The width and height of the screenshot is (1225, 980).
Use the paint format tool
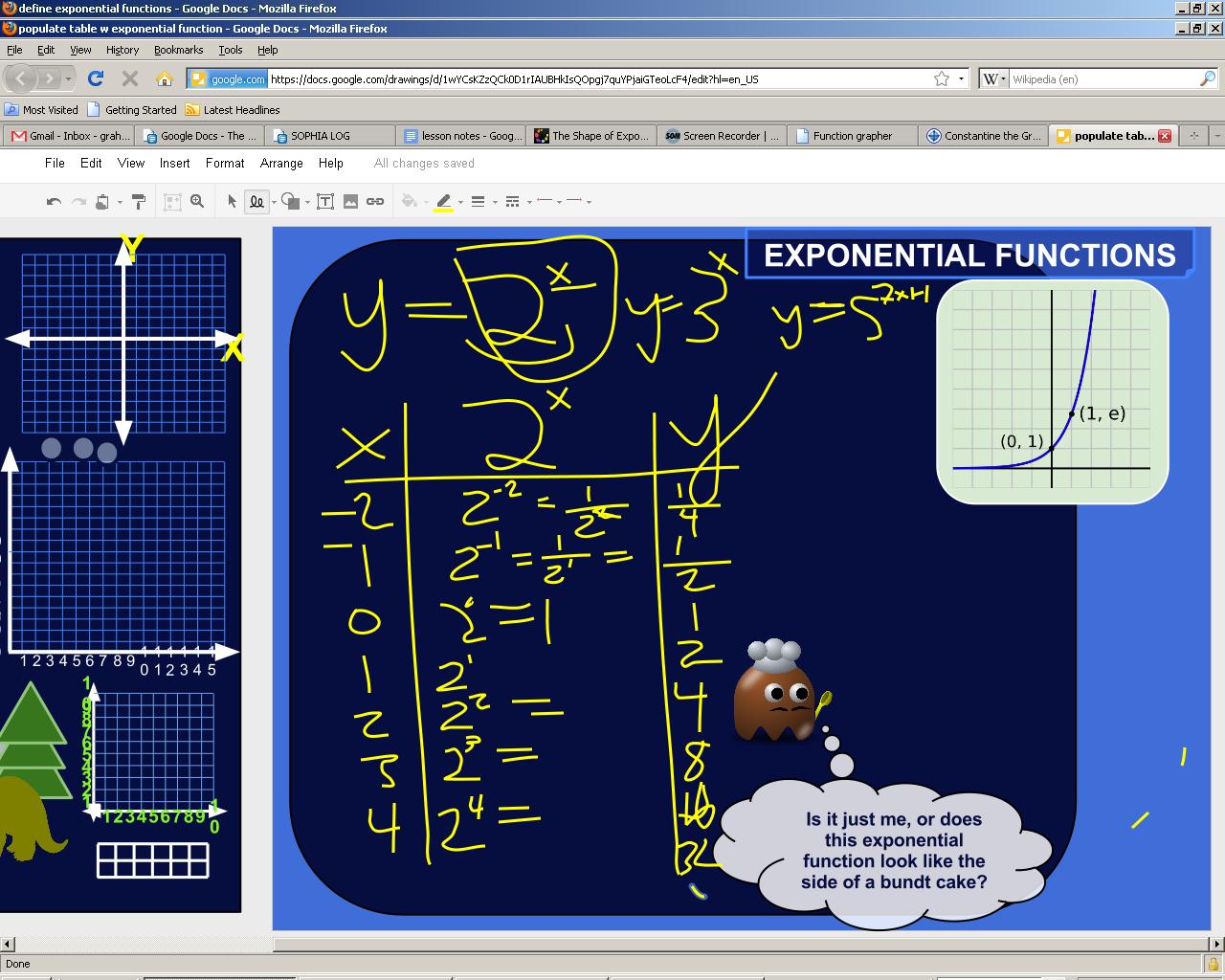(138, 201)
